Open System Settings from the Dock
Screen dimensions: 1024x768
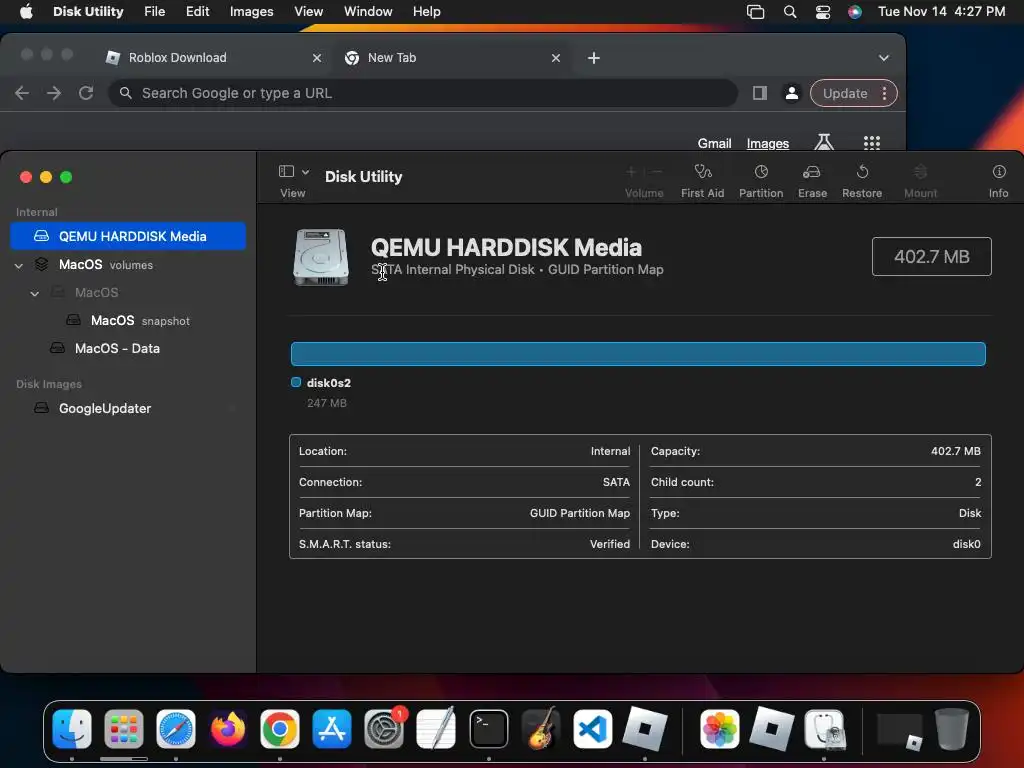point(384,729)
